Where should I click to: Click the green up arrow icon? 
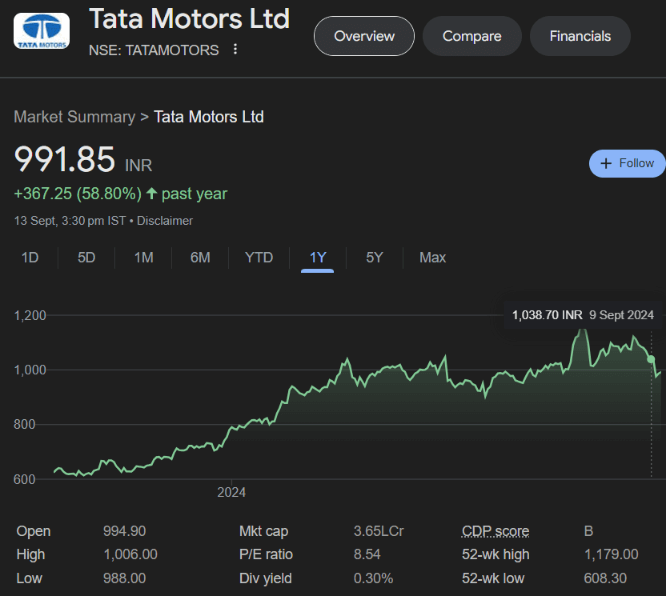pos(152,194)
